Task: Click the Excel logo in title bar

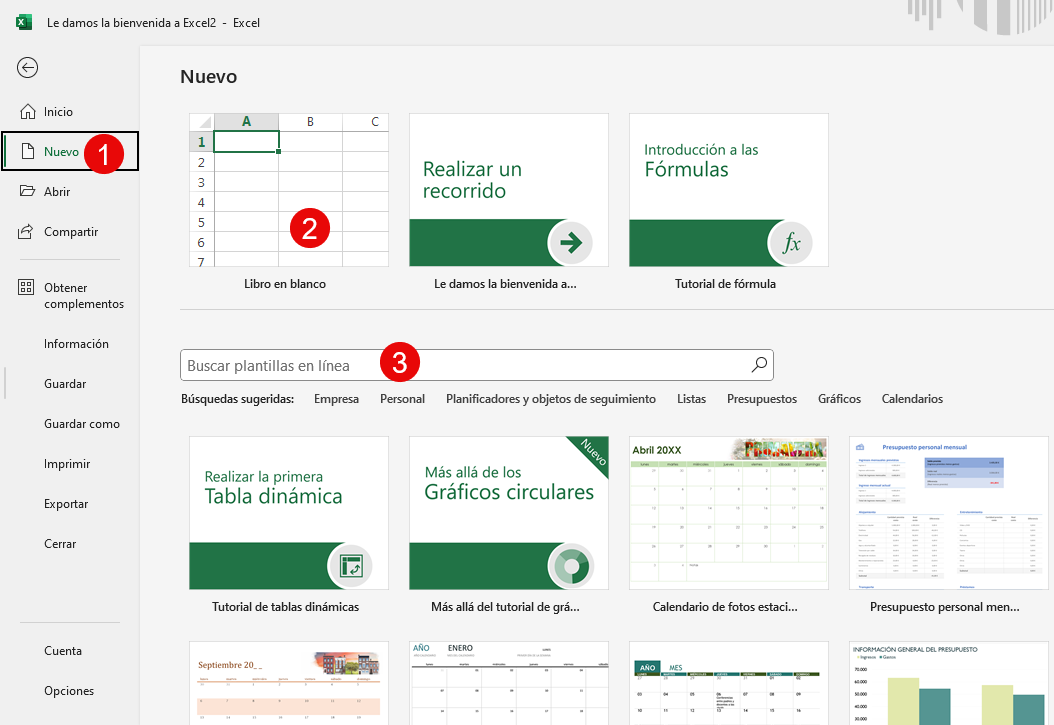Action: (x=24, y=22)
